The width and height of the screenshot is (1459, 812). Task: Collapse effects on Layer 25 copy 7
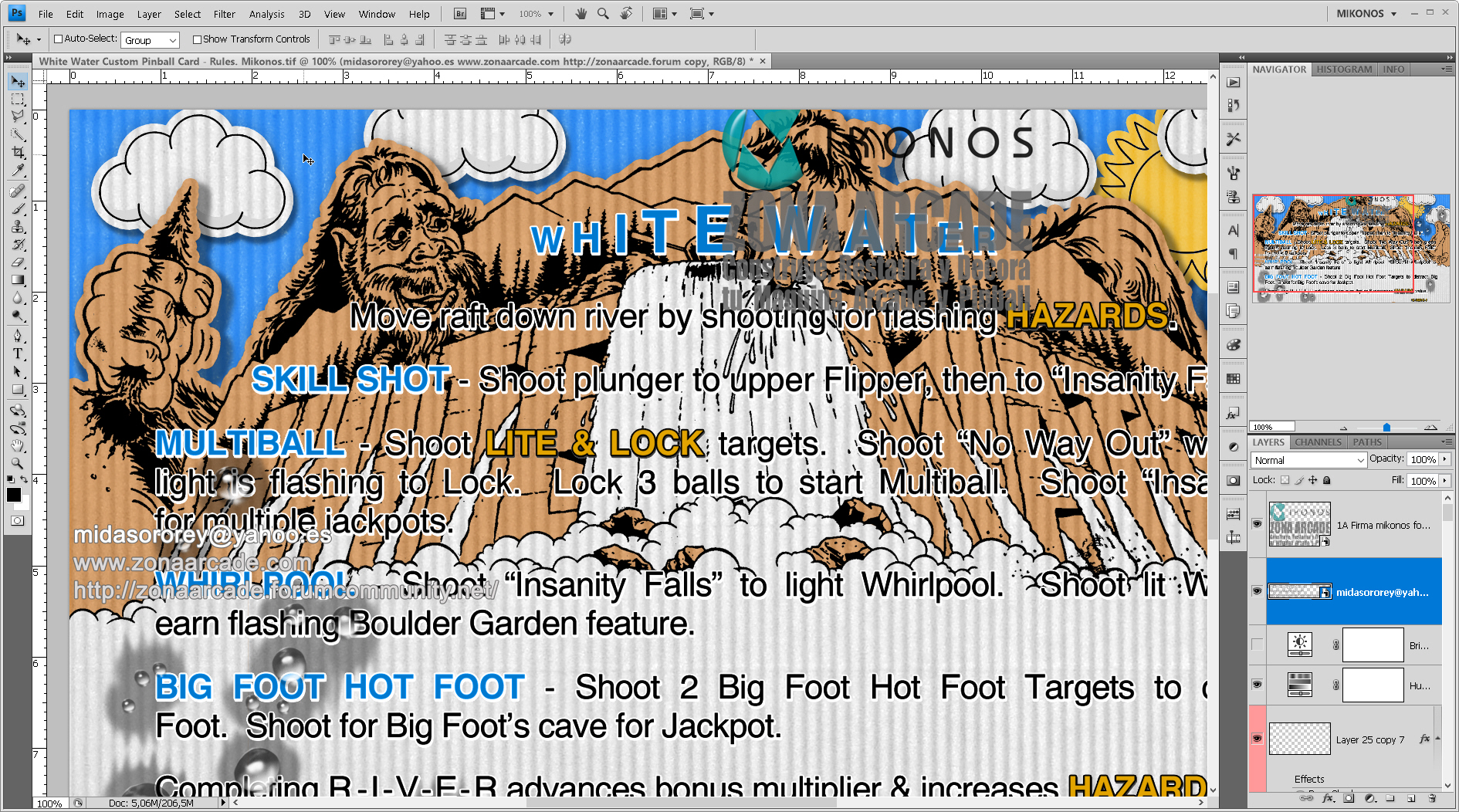1437,739
